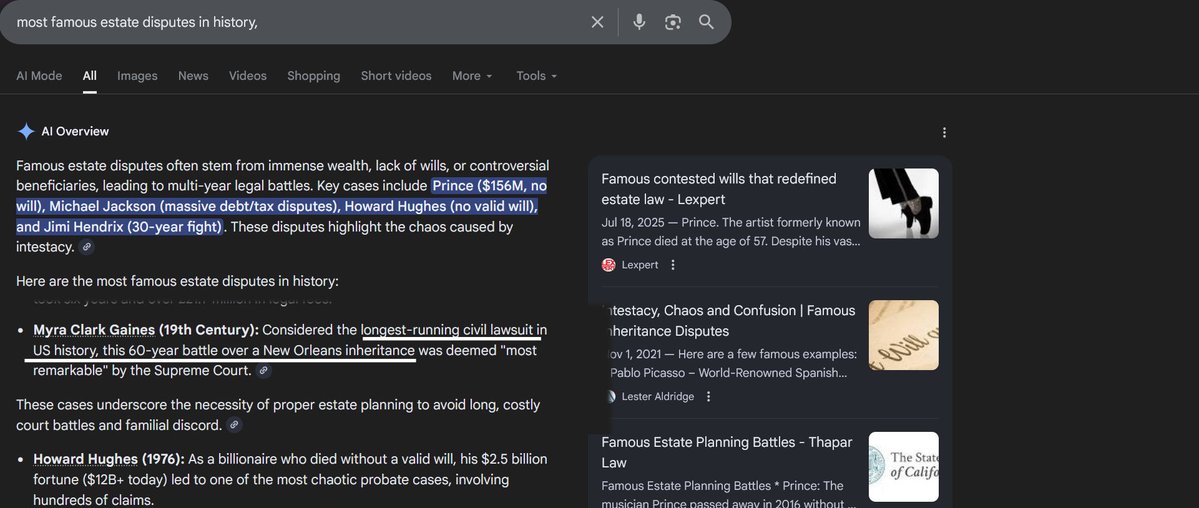This screenshot has width=1199, height=508.
Task: Click the 'Lester Aldridge' source name
Action: 658,396
